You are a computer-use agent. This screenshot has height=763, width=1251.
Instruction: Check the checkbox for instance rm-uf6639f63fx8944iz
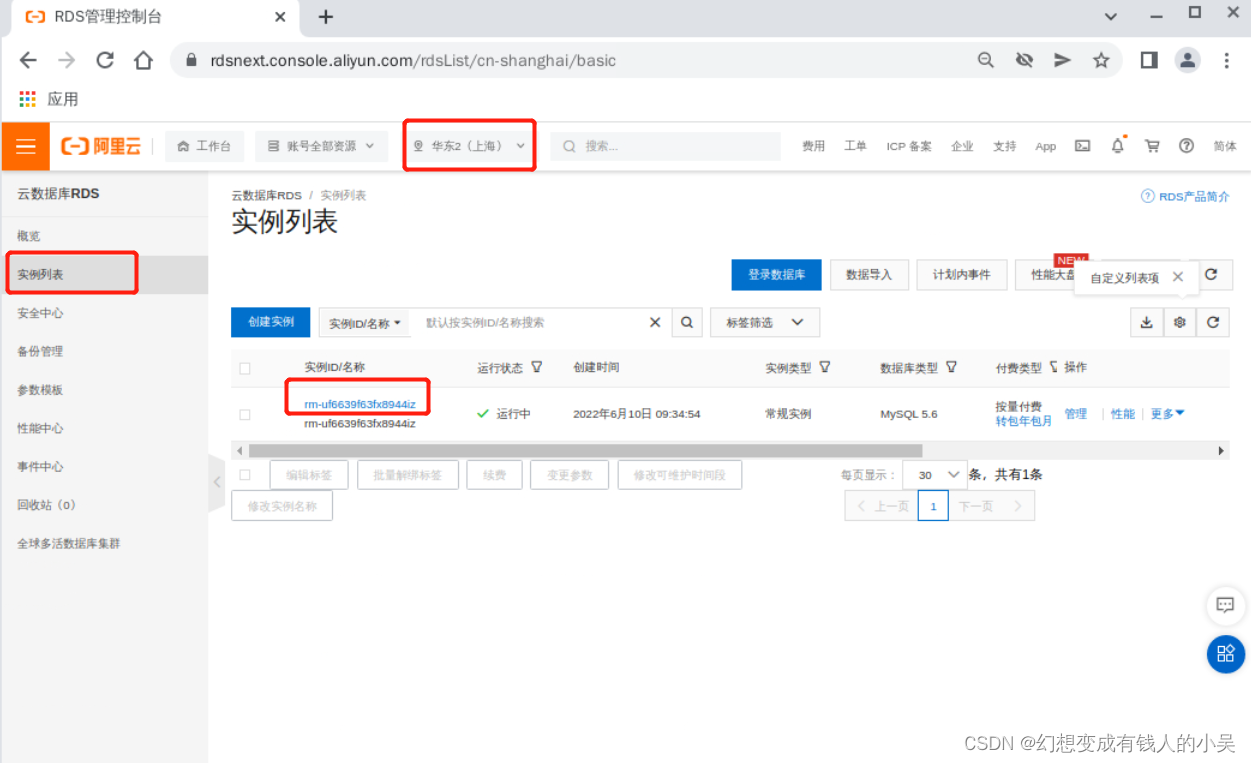(x=245, y=413)
